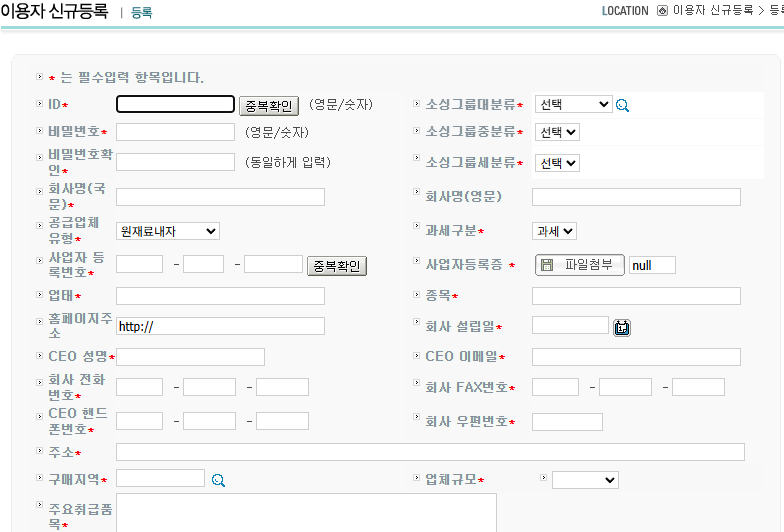Click the 구매지역 input field
This screenshot has height=532, width=784.
(x=160, y=478)
